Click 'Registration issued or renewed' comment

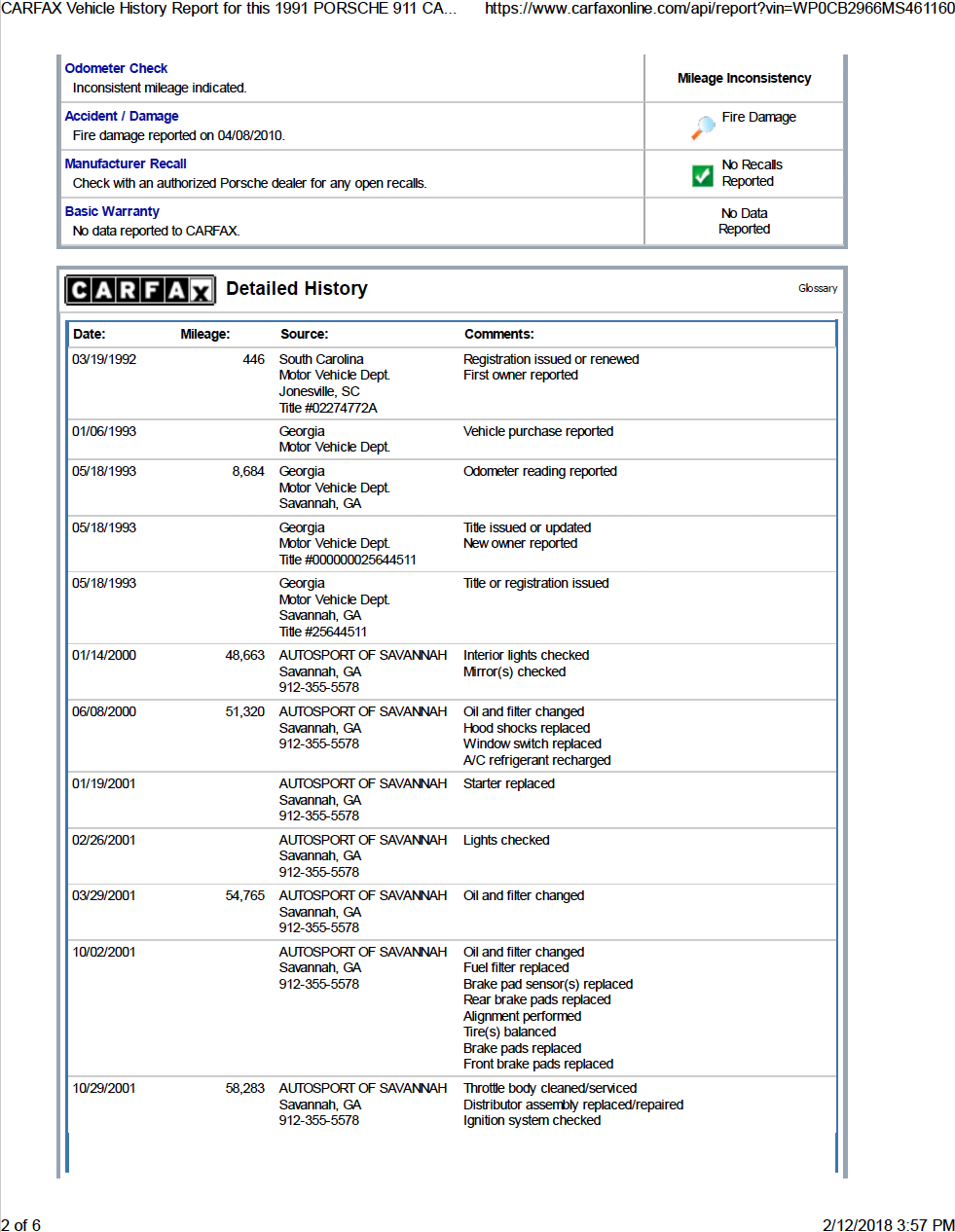tap(551, 359)
